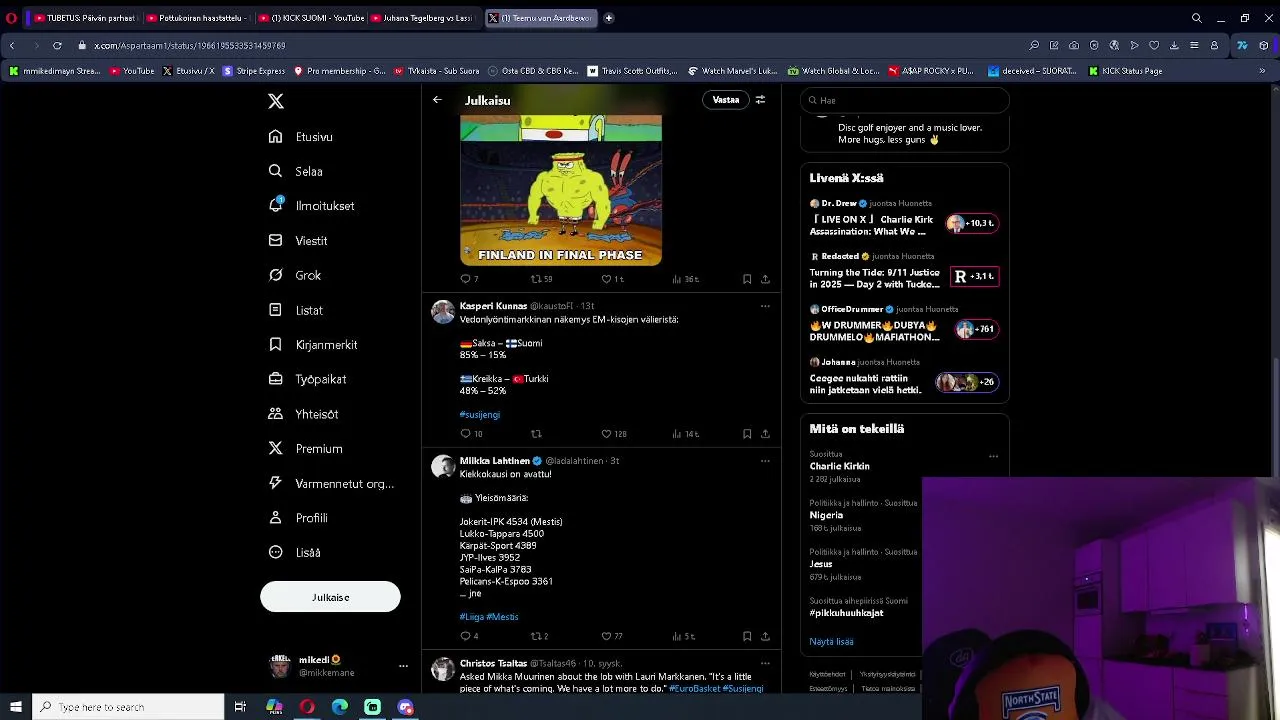Bookmark Miikka Lahtinen post
1280x720 pixels.
point(747,636)
